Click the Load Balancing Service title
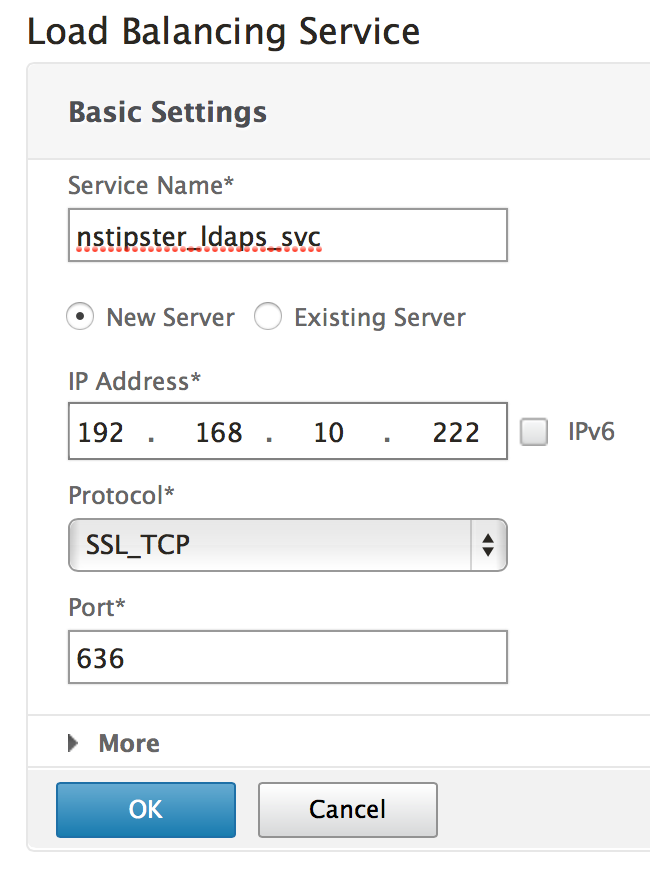 pyautogui.click(x=223, y=32)
